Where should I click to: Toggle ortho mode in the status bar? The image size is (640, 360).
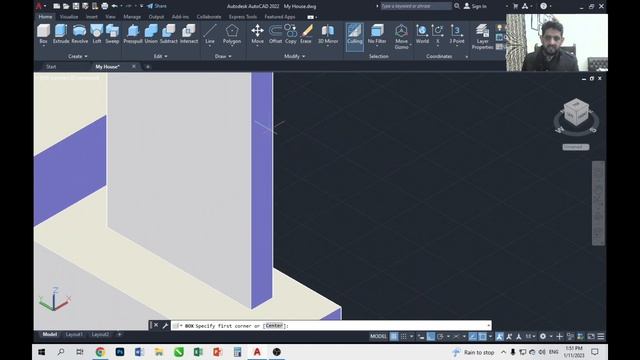[x=431, y=336]
